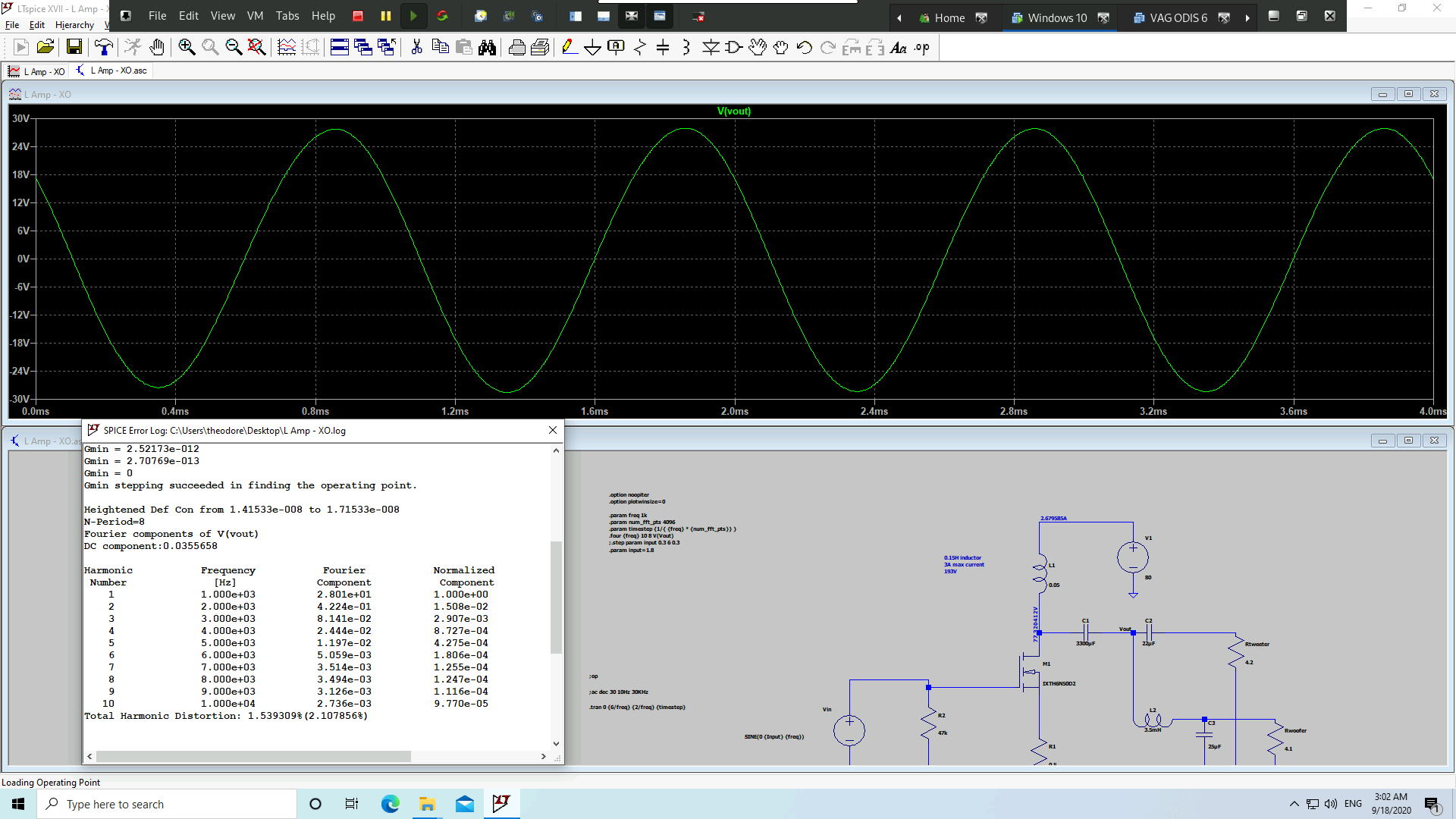
Task: Click the error log horizontal scrollbar thumb
Action: [x=253, y=756]
